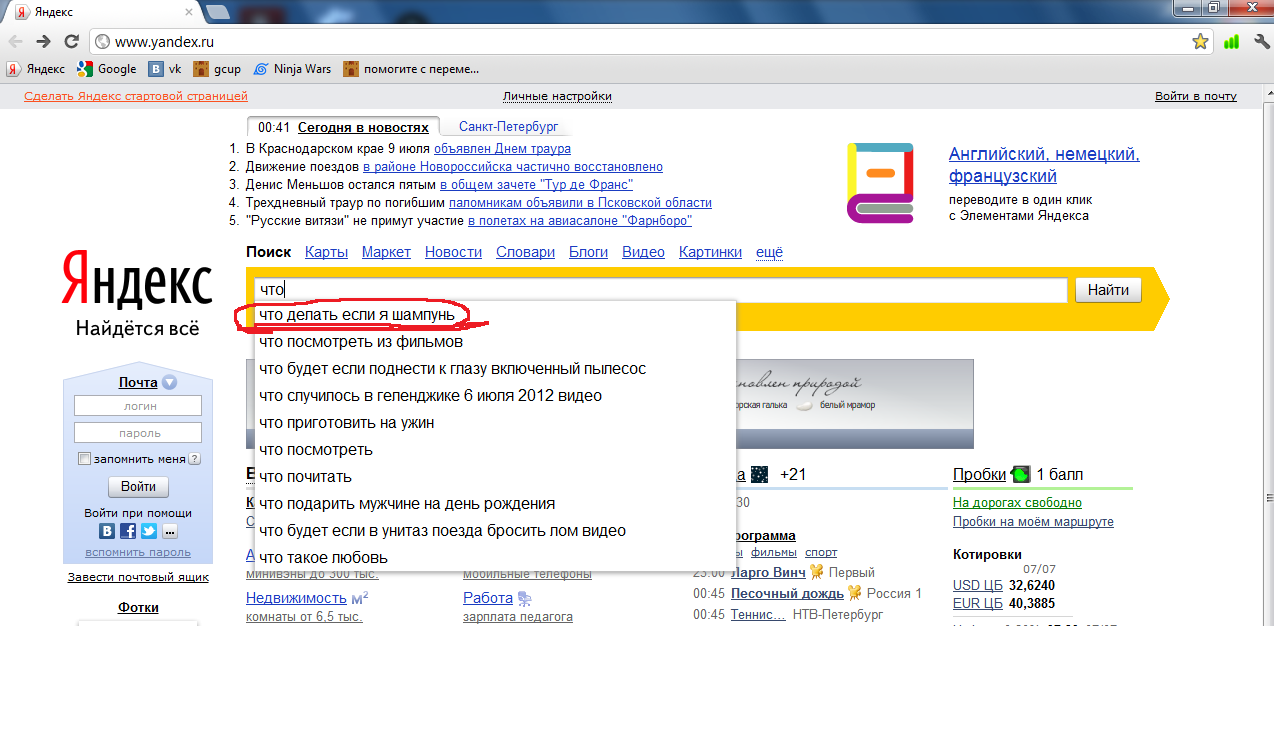This screenshot has height=732, width=1274.
Task: Log in via the Facebook icon
Action: (128, 531)
